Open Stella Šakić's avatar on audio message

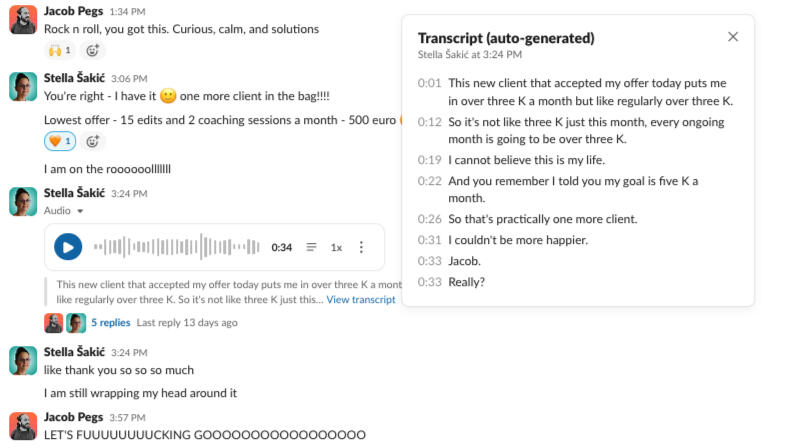23,201
